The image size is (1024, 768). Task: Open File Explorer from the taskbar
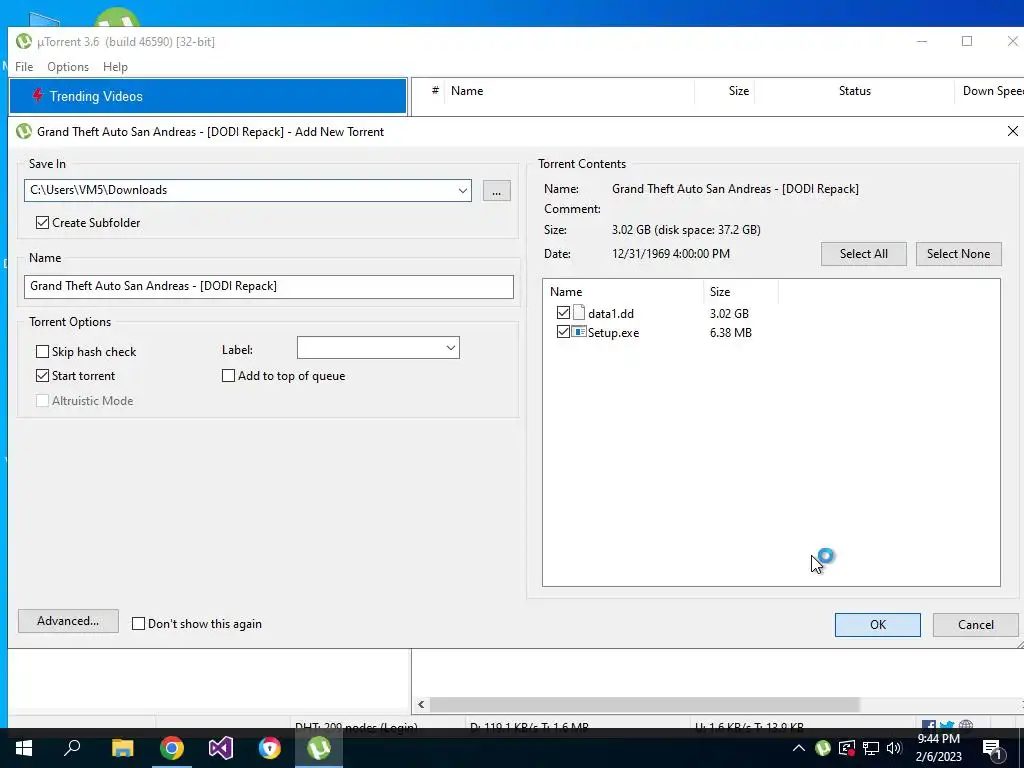point(122,748)
